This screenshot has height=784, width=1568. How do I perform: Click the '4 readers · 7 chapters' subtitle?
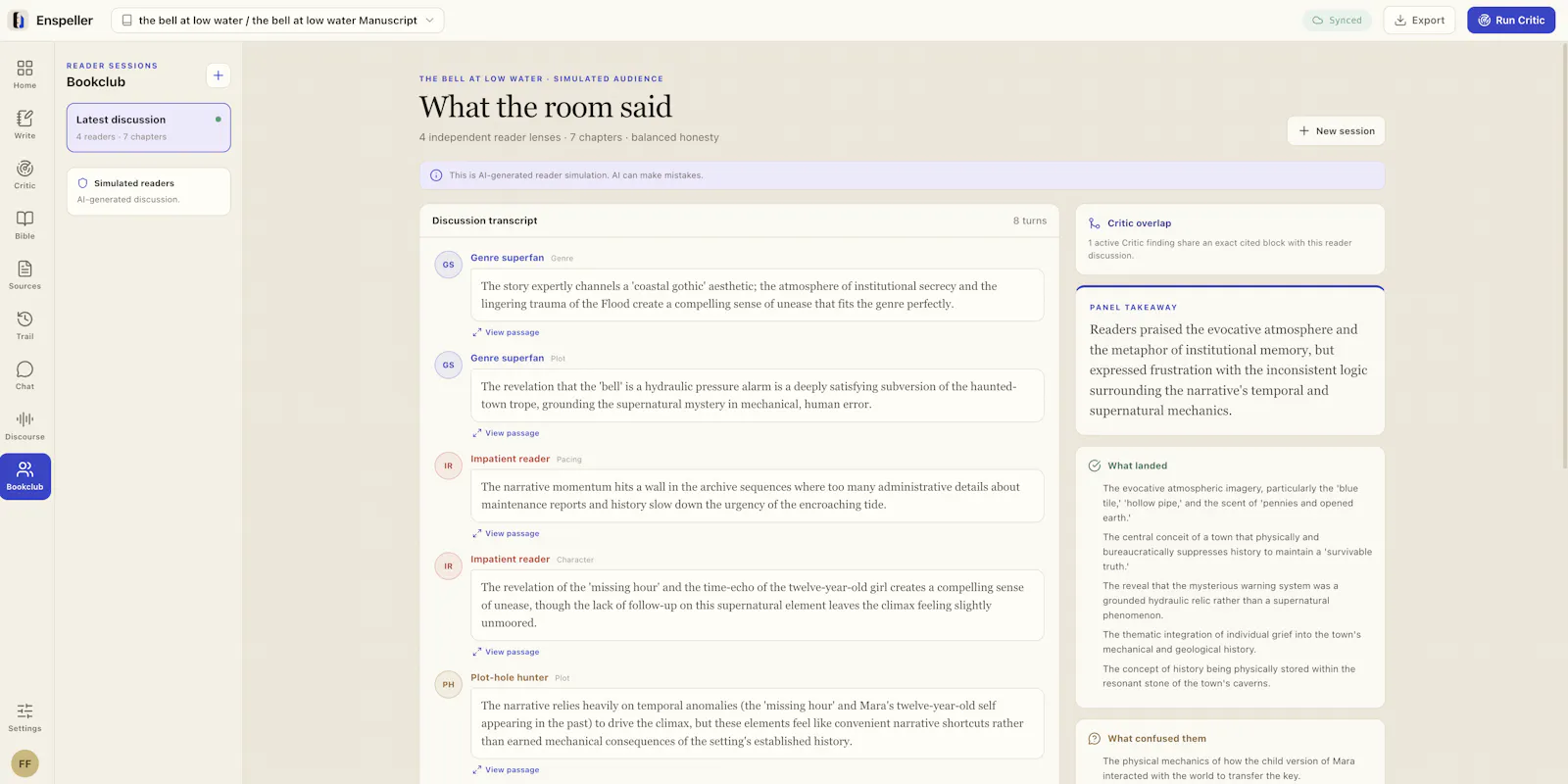[x=122, y=137]
